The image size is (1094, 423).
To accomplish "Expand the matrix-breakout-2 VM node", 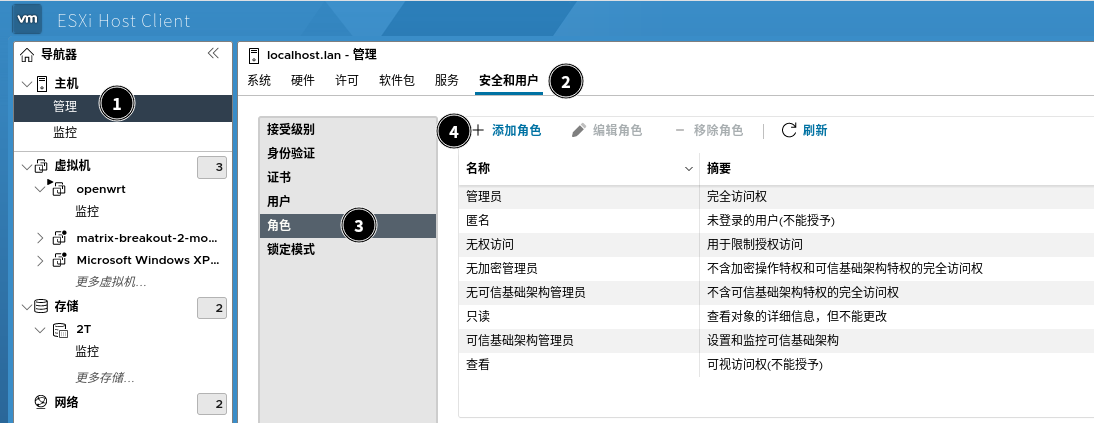I will pos(40,237).
